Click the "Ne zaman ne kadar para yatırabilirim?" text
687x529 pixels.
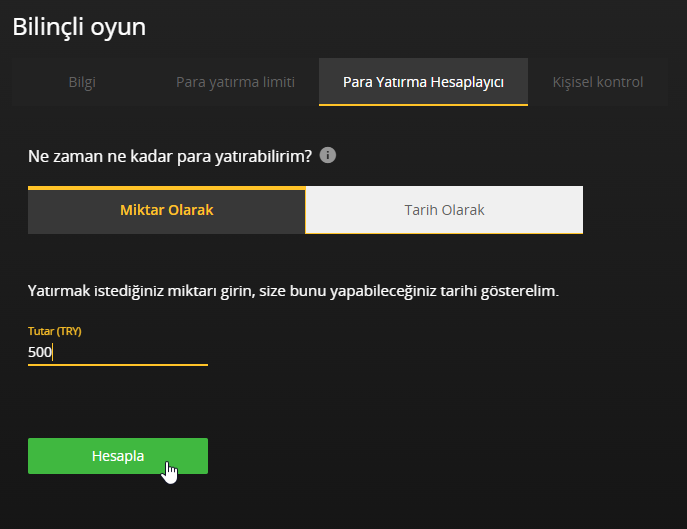(170, 156)
